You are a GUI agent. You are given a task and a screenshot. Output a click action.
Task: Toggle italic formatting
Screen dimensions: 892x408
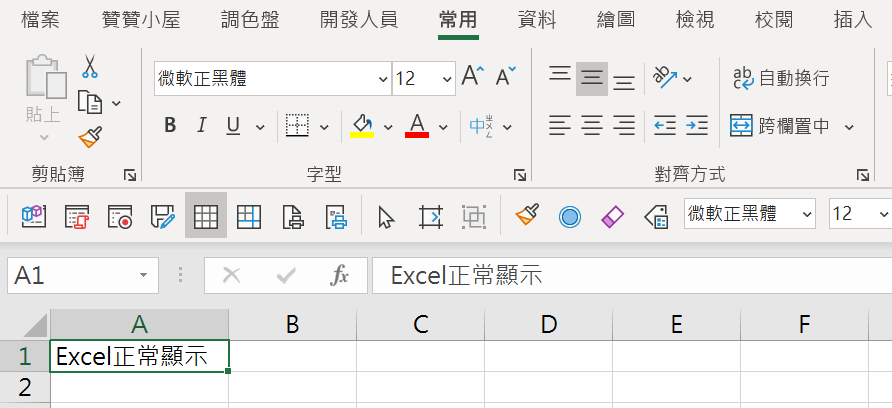201,126
